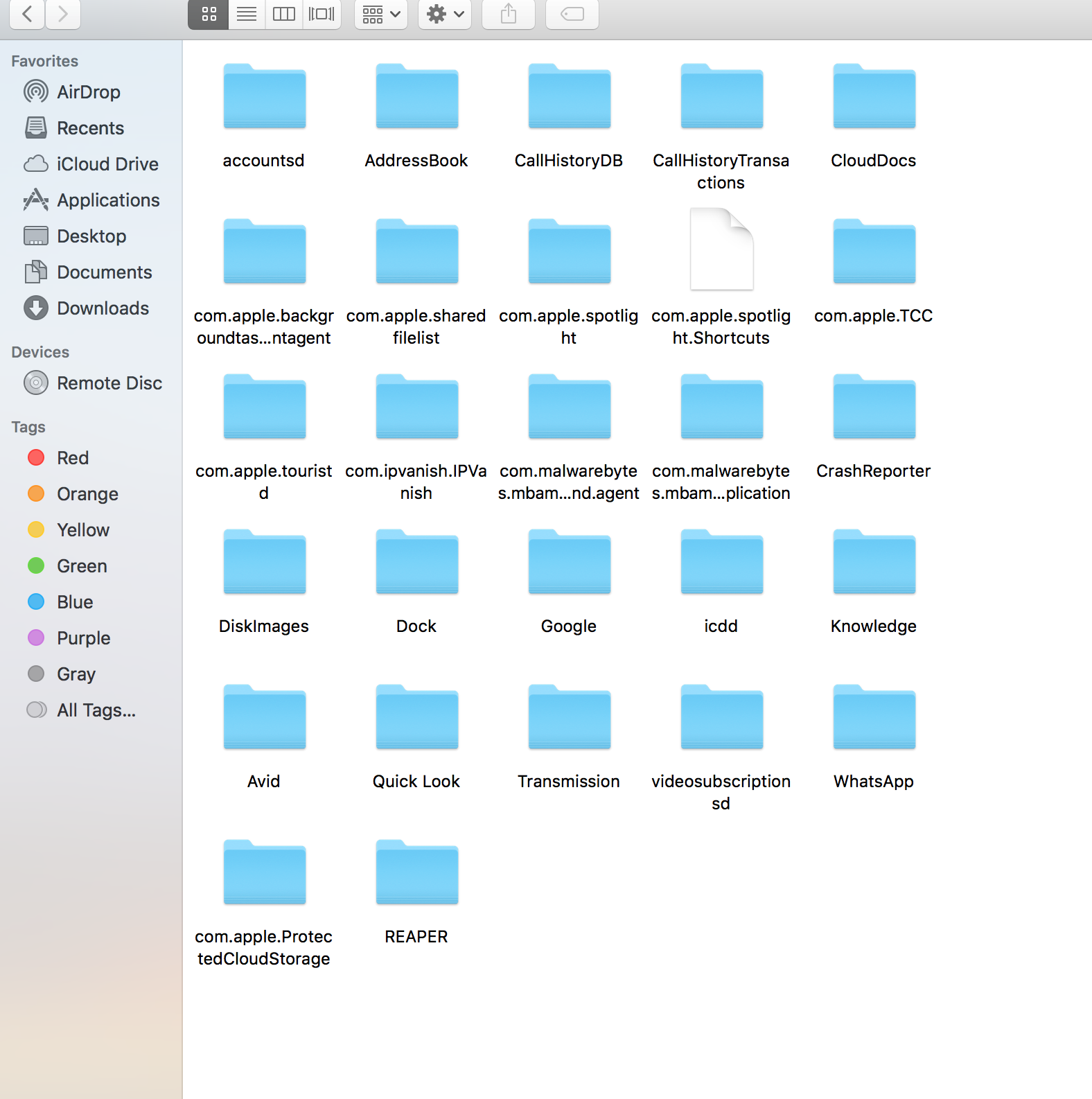The image size is (1092, 1099).
Task: Select the CallHistoryTransactions folder
Action: pyautogui.click(x=721, y=97)
